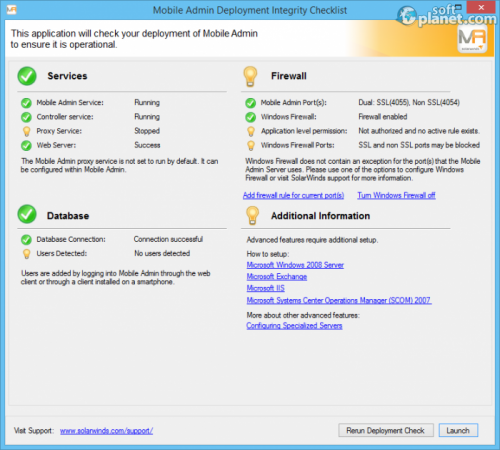This screenshot has width=500, height=450.
Task: Click the app icon in the title bar
Action: tap(11, 10)
